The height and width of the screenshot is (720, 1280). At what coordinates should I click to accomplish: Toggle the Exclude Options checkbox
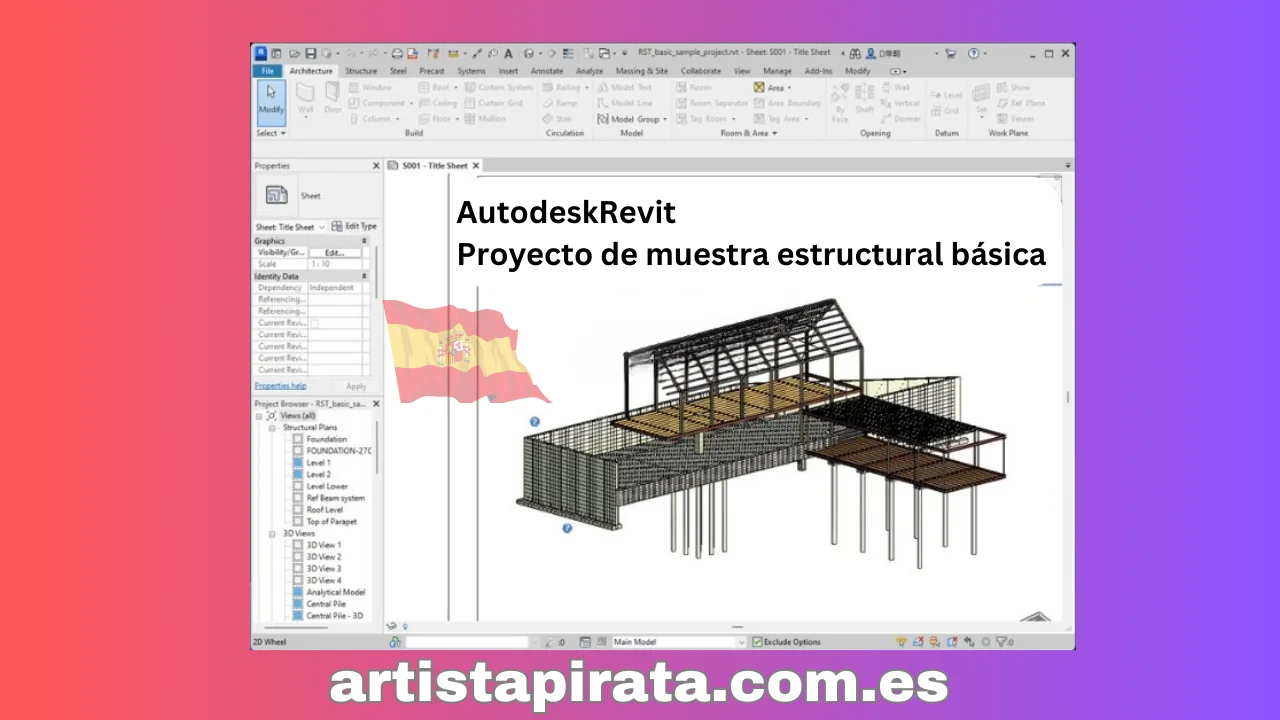pyautogui.click(x=757, y=642)
